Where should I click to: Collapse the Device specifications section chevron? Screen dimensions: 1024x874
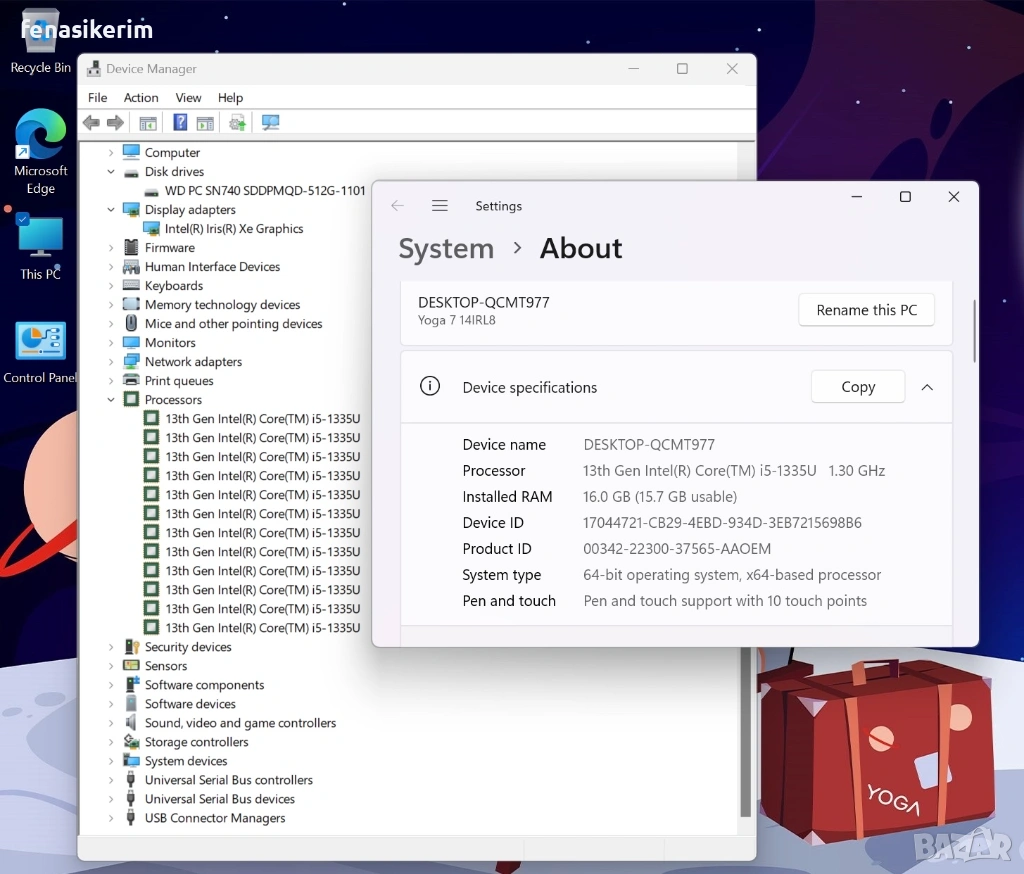point(927,387)
